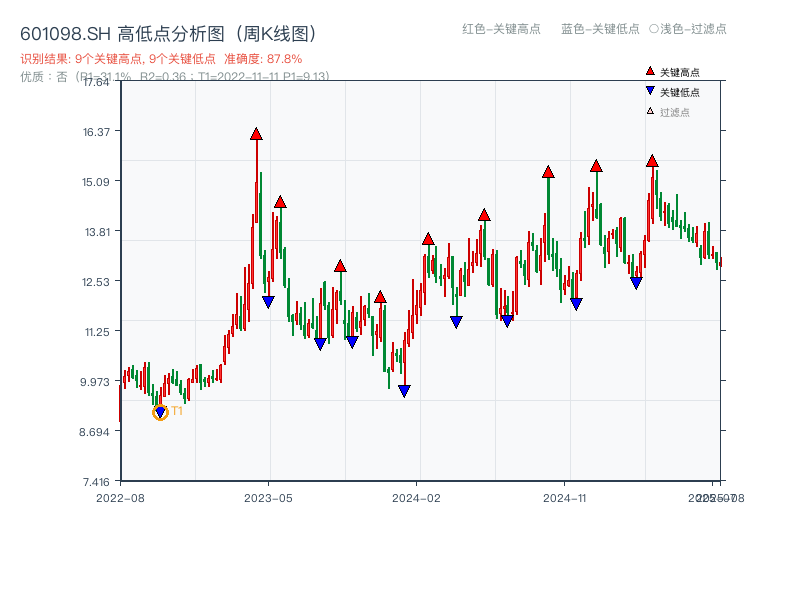Click the red 识别结果 summary line

tap(161, 59)
